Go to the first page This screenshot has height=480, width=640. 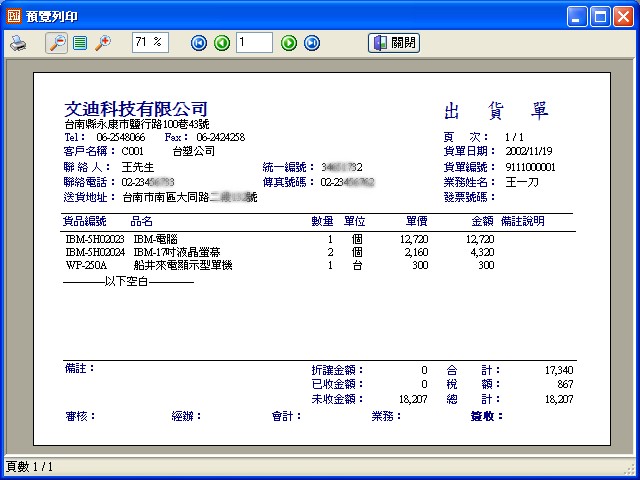tap(199, 43)
